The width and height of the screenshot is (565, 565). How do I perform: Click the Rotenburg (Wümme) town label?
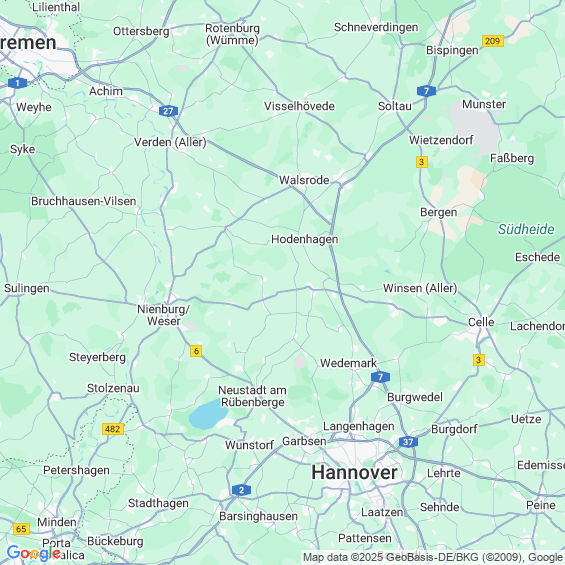point(232,34)
